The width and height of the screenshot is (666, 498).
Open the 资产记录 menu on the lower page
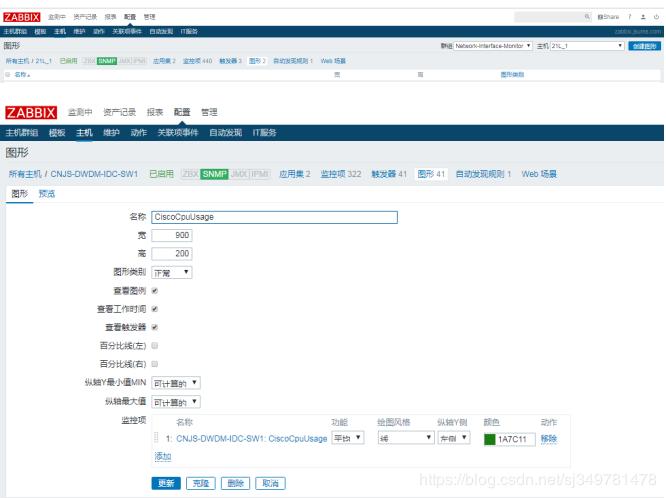pyautogui.click(x=119, y=112)
